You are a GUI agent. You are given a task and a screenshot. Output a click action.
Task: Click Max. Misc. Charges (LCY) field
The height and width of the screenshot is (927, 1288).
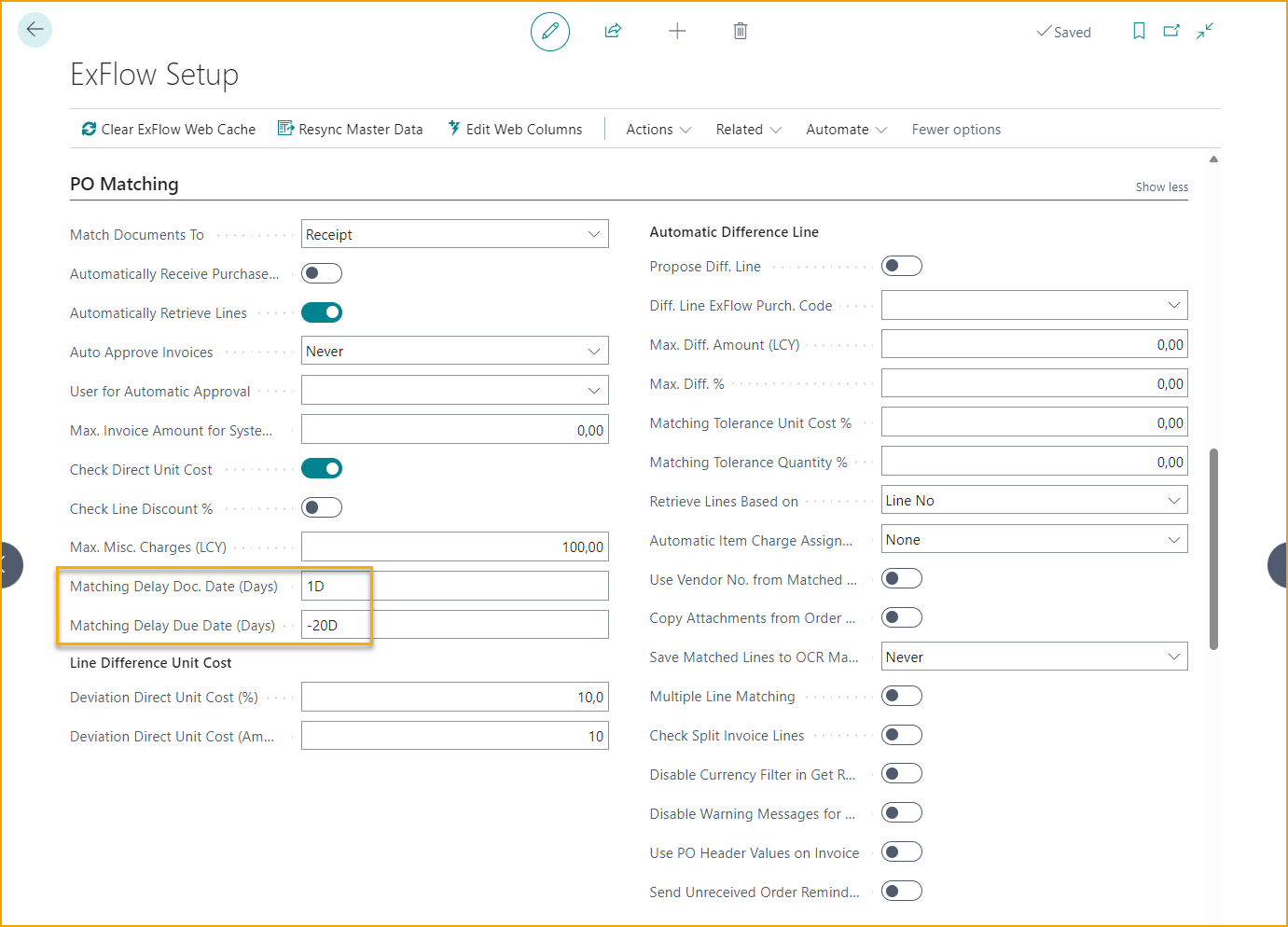click(455, 547)
